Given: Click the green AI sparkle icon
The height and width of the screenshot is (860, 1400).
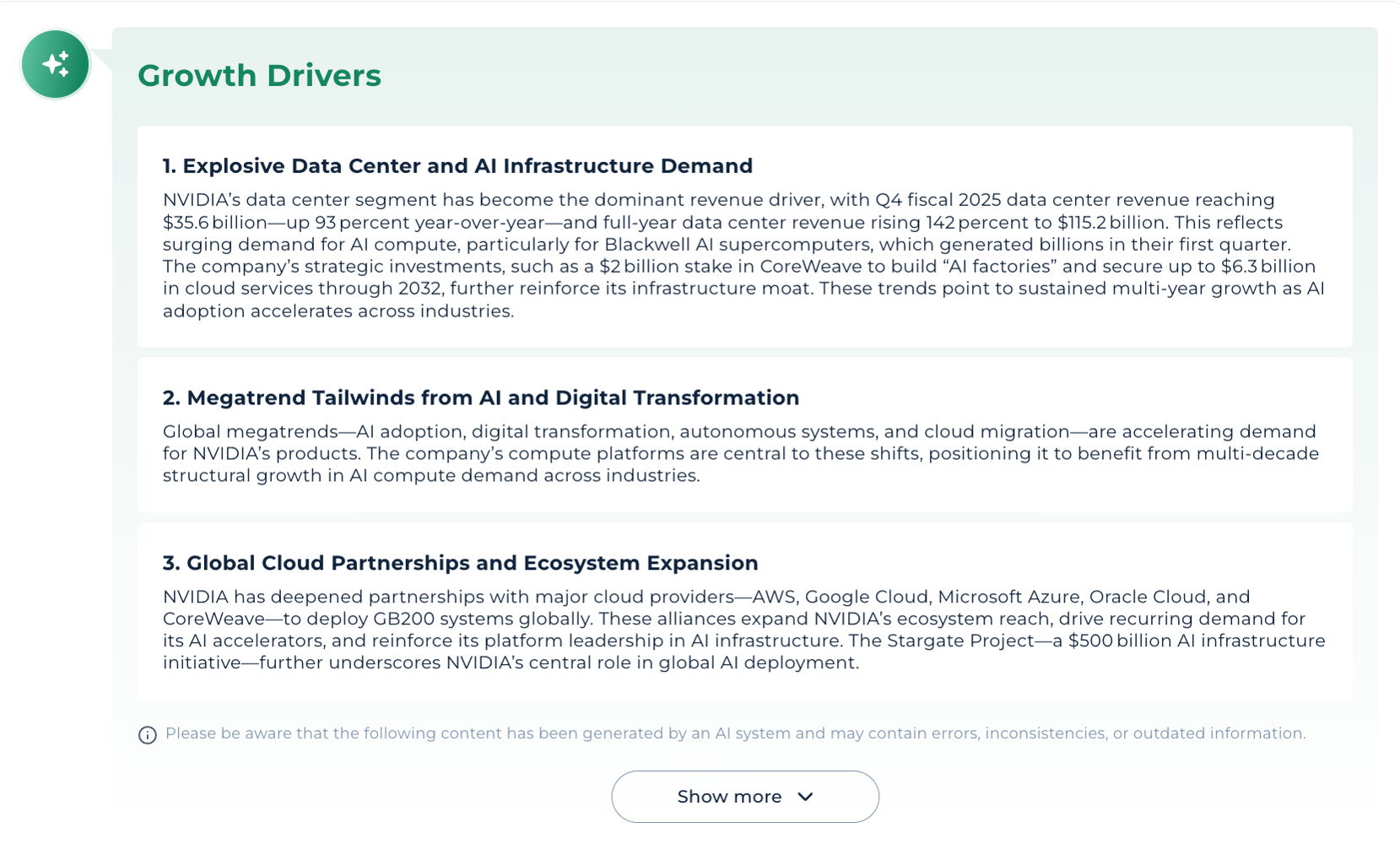Looking at the screenshot, I should click(56, 64).
